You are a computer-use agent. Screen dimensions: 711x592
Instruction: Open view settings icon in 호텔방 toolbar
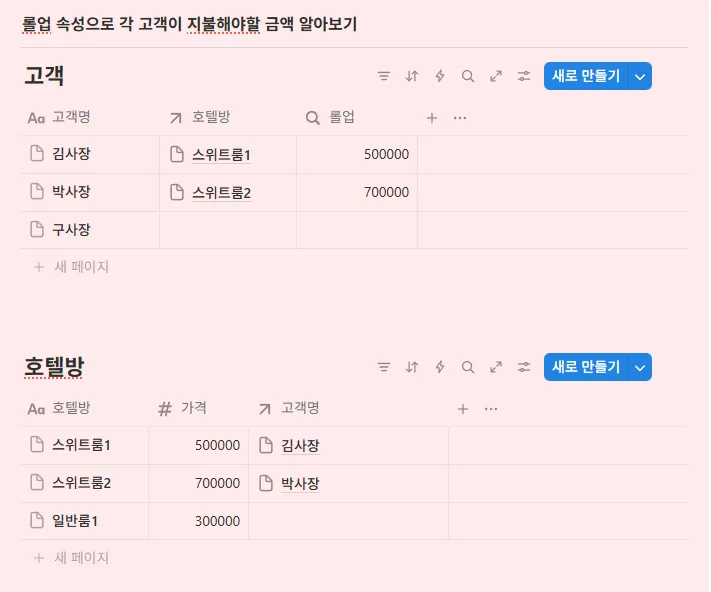[x=524, y=367]
